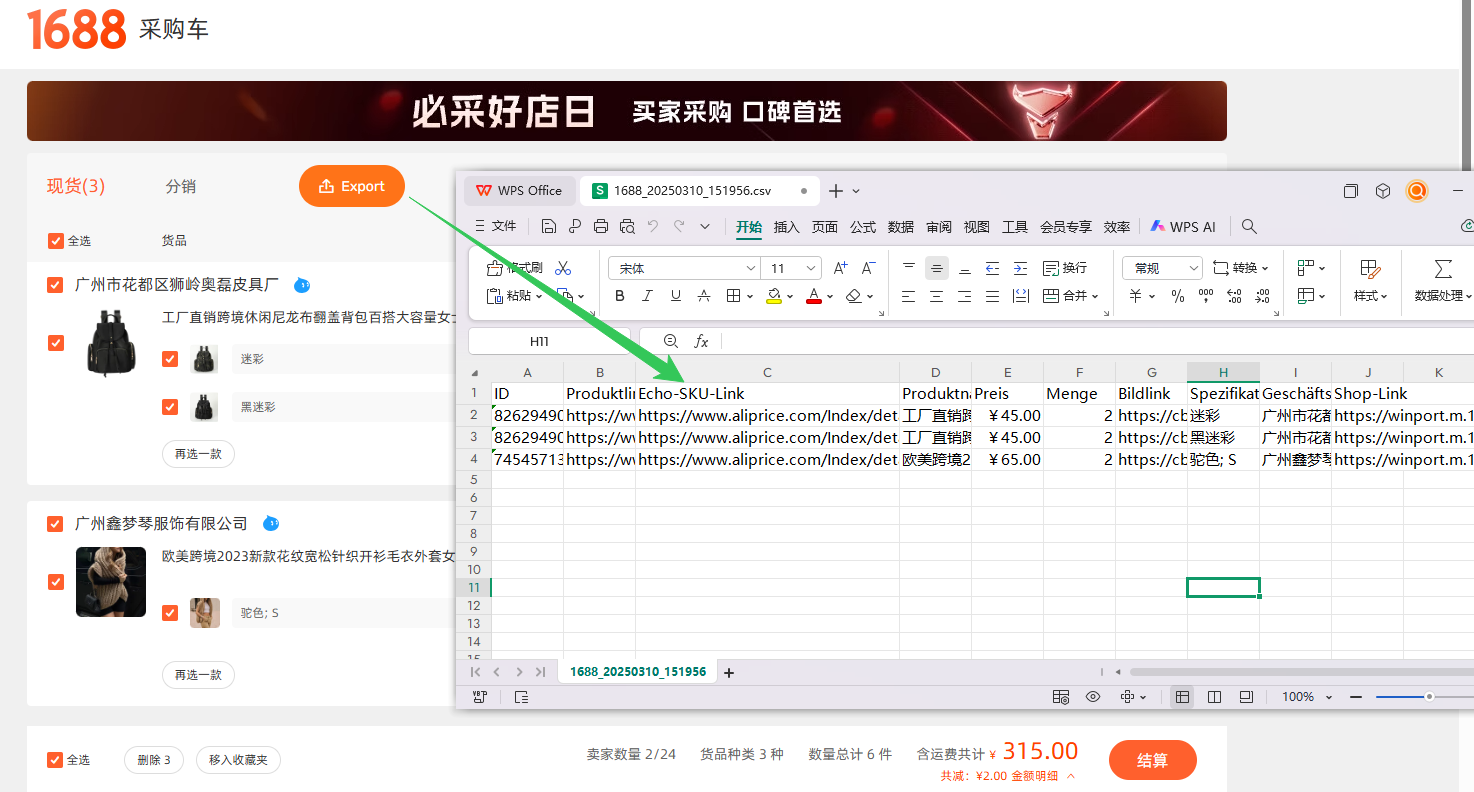Screen dimensions: 1474x792
Task: Cut selection with the scissors icon
Action: (563, 268)
